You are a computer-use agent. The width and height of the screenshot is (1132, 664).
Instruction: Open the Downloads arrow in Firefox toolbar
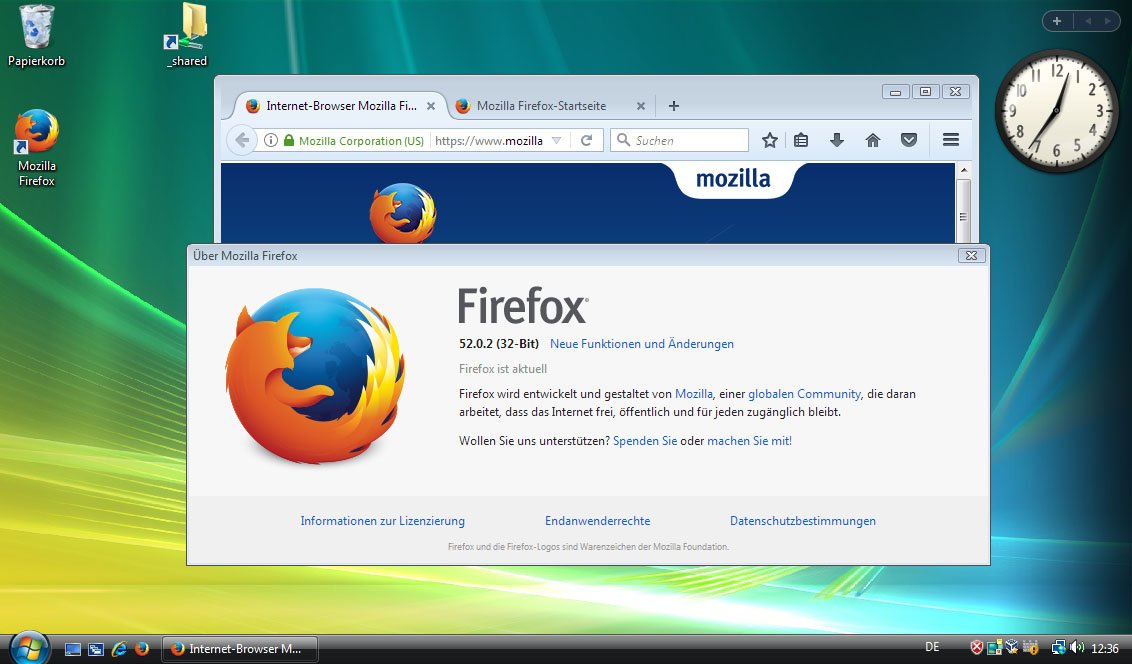click(x=837, y=140)
